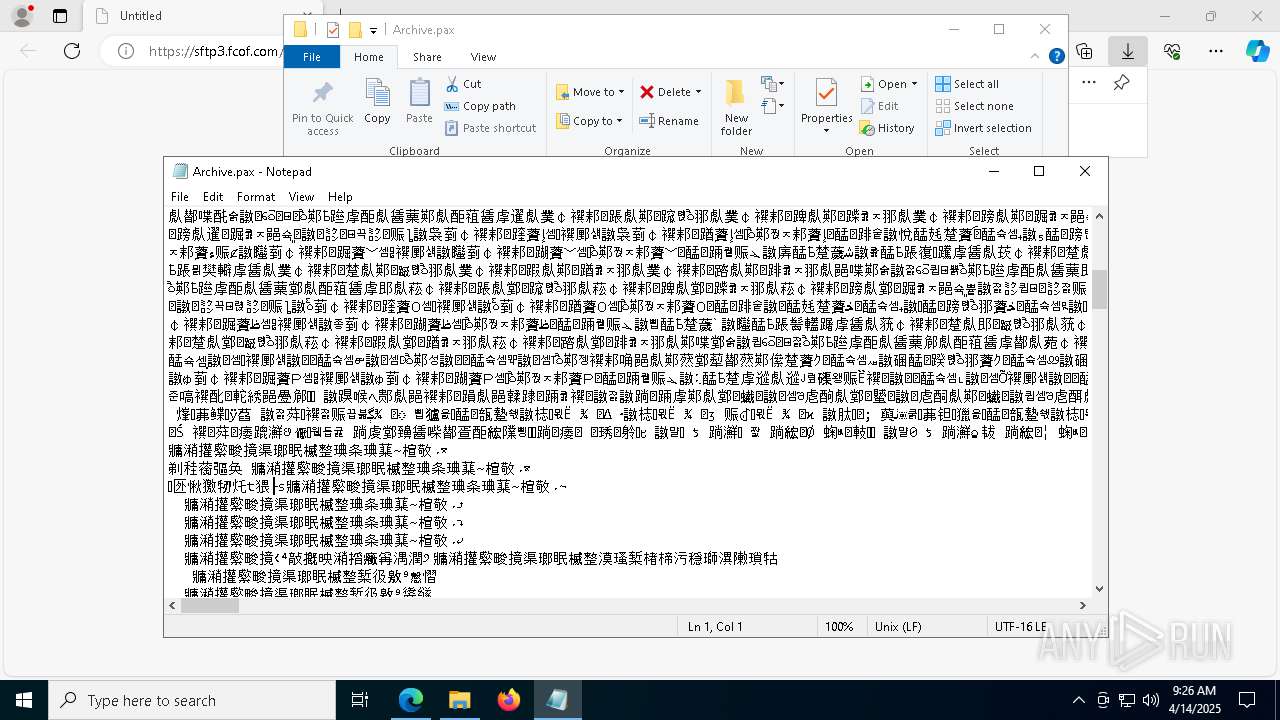The image size is (1280, 720).
Task: Open the Copy to dropdown
Action: click(x=590, y=121)
